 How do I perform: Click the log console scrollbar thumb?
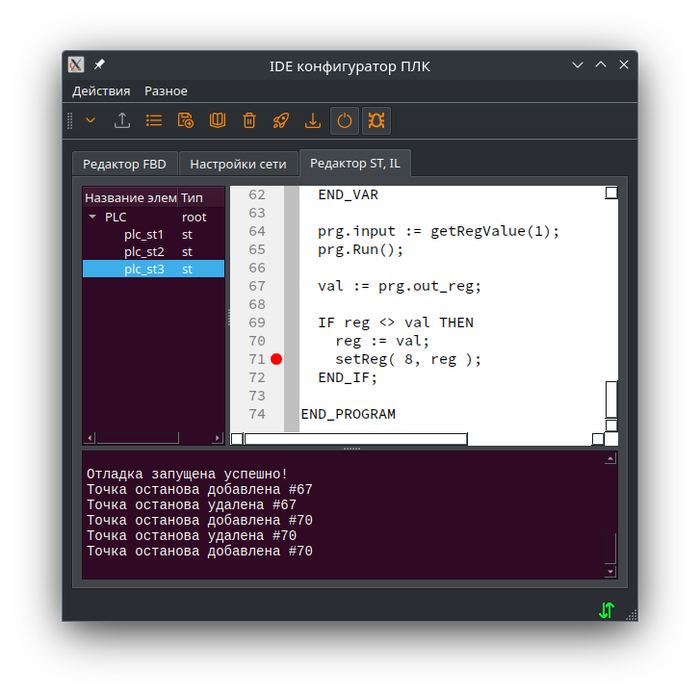(x=610, y=548)
